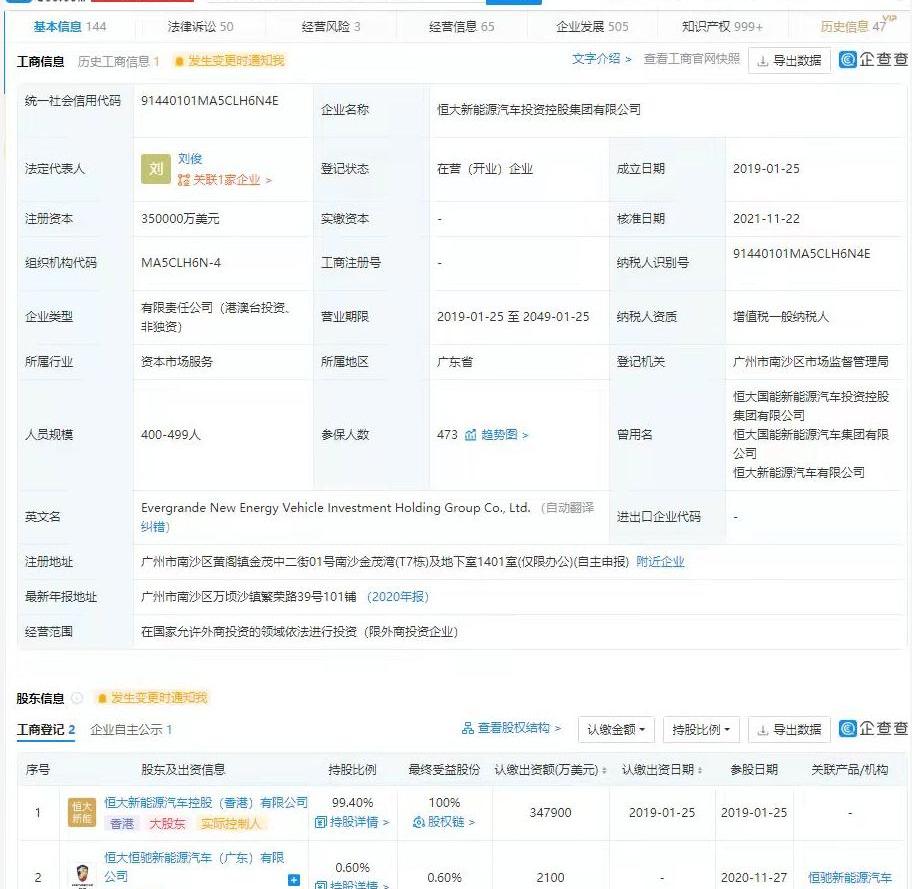Click company name 恒大新能源汽车投资控股集团有限公司
Screen dimensions: 912x889
coord(539,109)
